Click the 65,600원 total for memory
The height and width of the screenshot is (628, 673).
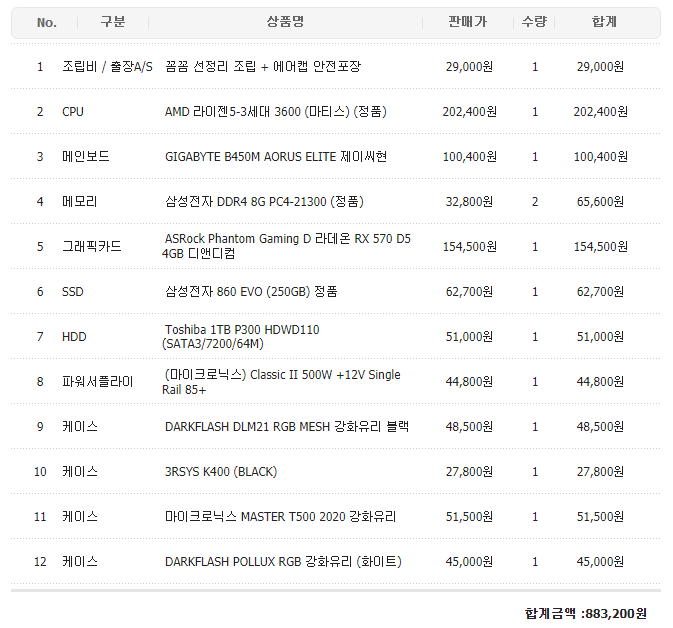600,202
